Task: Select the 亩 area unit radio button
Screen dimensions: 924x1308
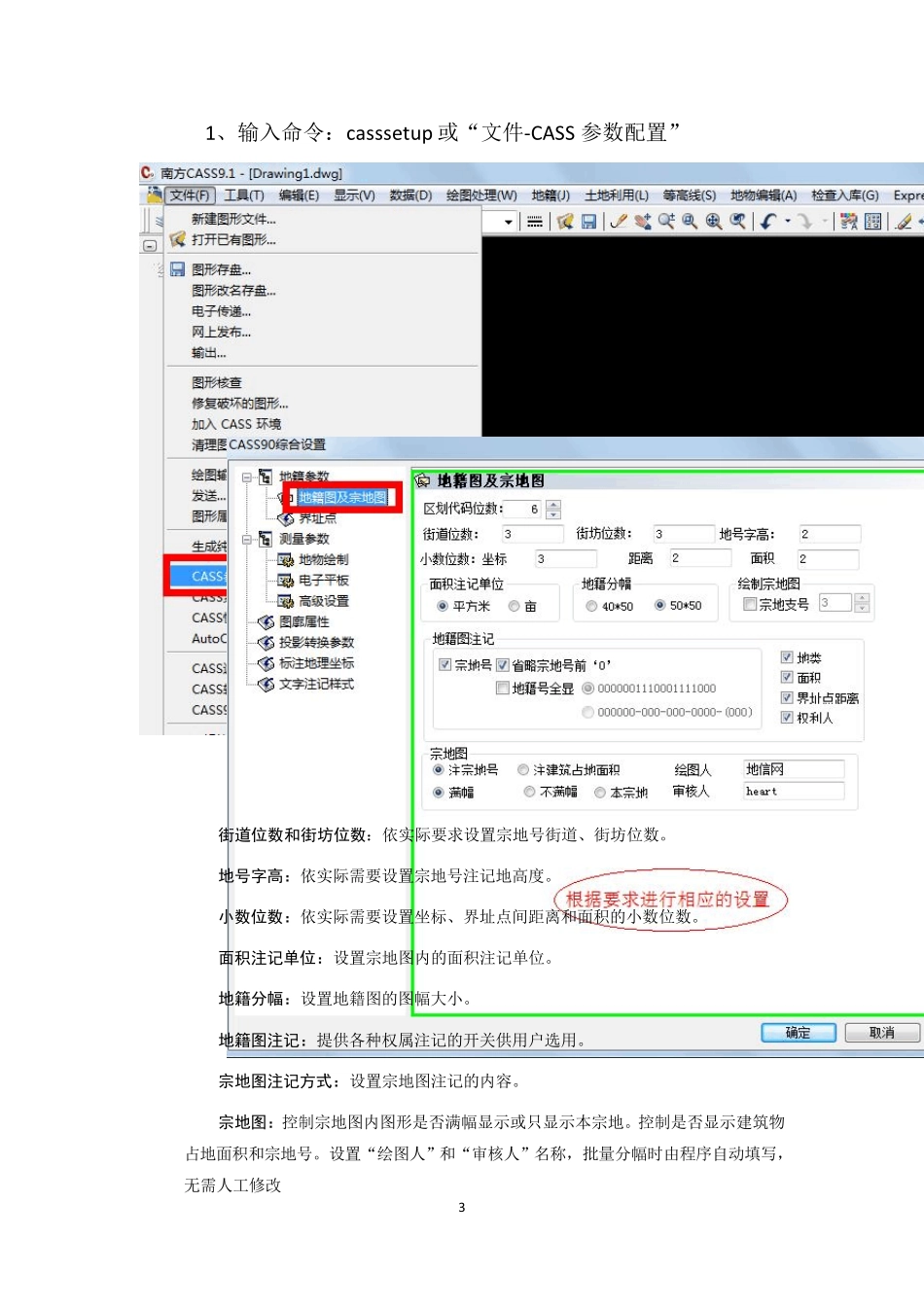Action: coord(515,606)
